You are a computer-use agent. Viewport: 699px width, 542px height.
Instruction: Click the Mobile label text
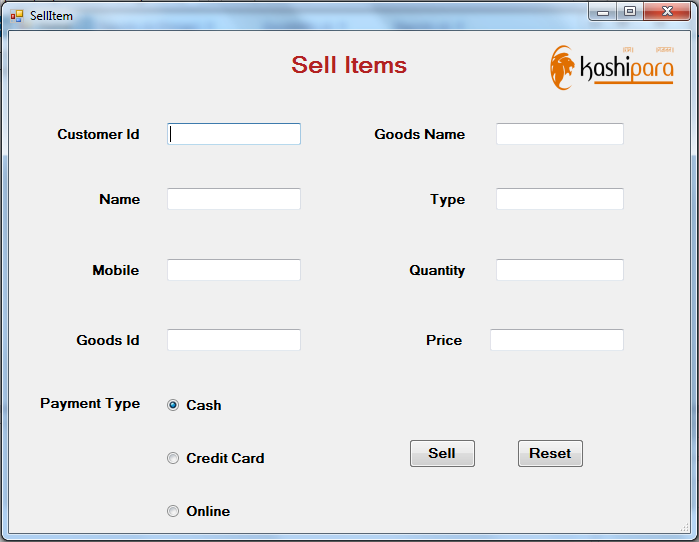[x=115, y=270]
